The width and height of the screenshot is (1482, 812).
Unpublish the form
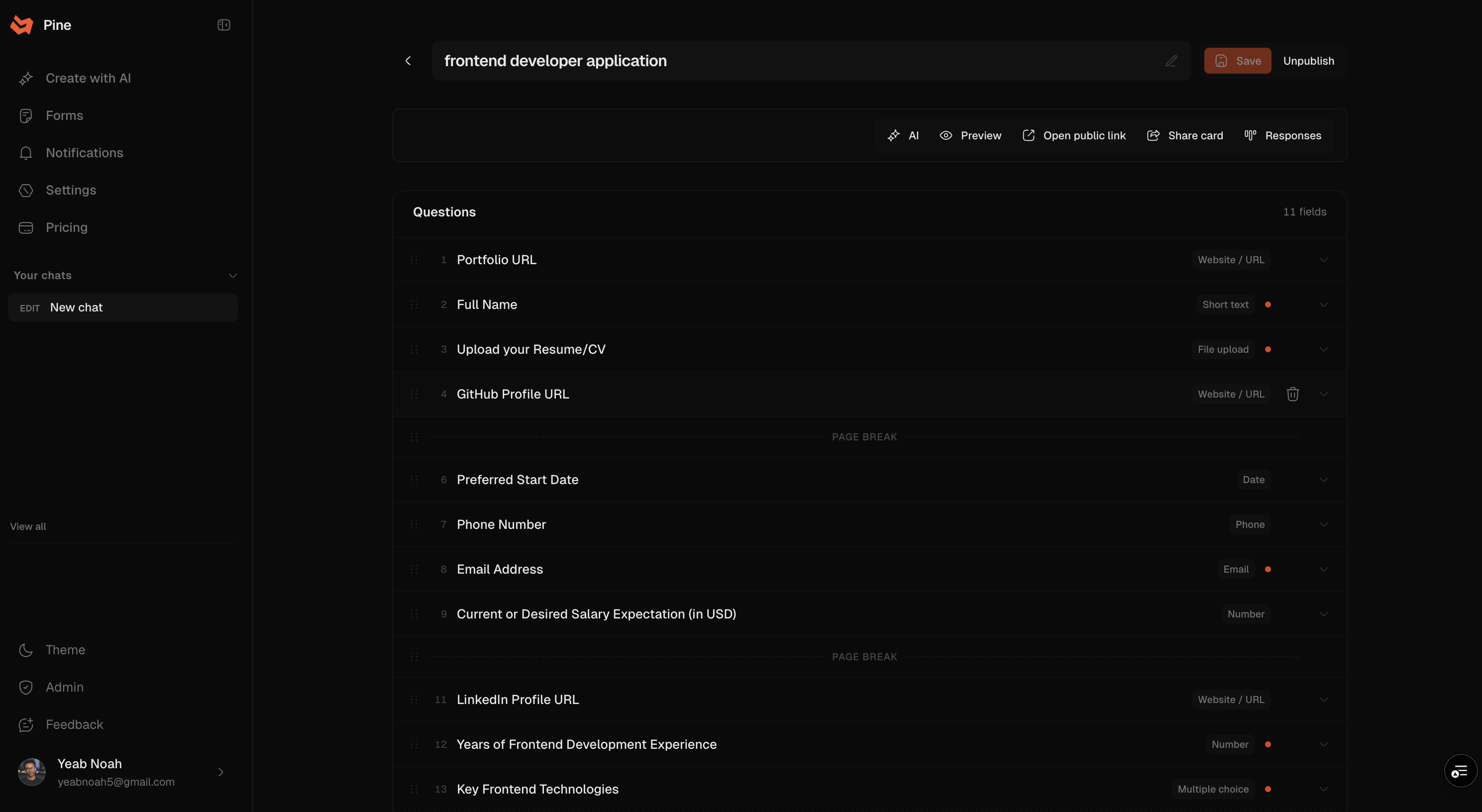tap(1308, 61)
